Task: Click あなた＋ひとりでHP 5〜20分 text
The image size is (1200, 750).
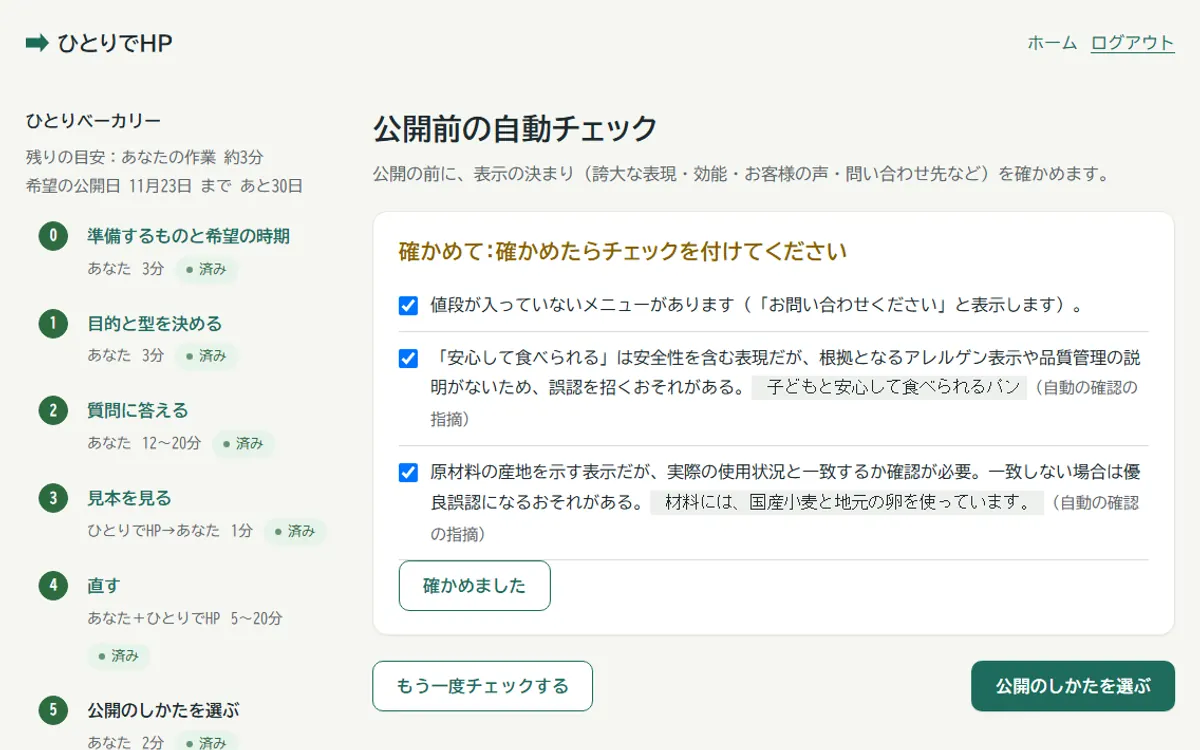Action: click(x=185, y=619)
